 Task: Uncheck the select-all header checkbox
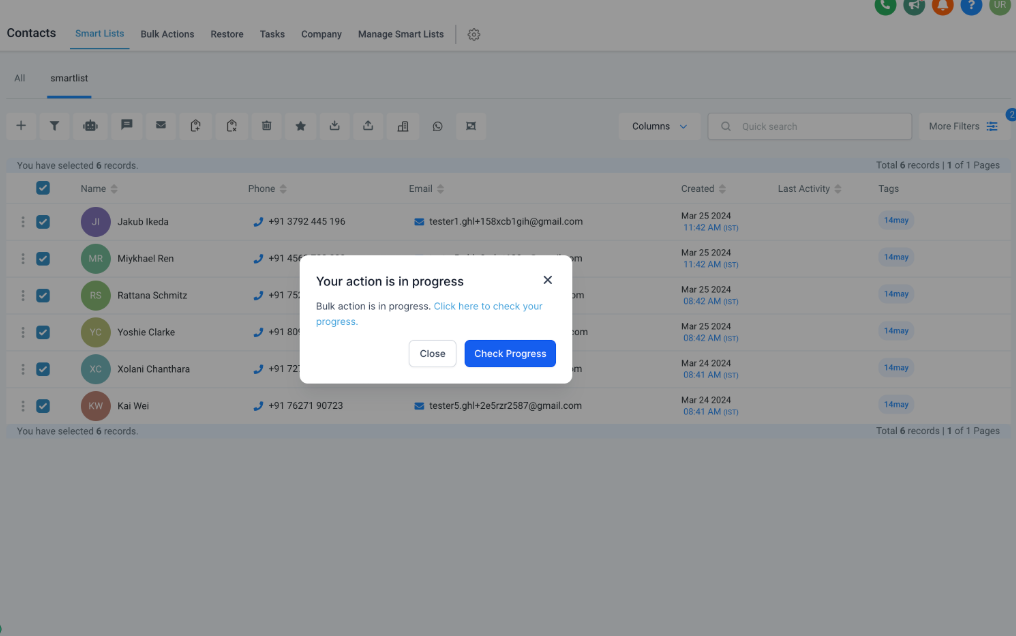click(x=43, y=188)
